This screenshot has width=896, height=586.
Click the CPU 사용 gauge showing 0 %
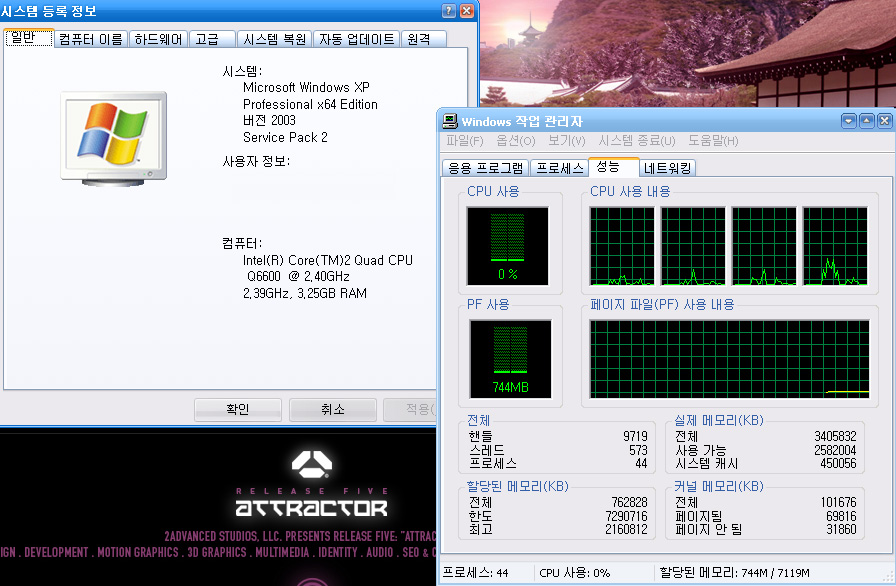point(507,246)
